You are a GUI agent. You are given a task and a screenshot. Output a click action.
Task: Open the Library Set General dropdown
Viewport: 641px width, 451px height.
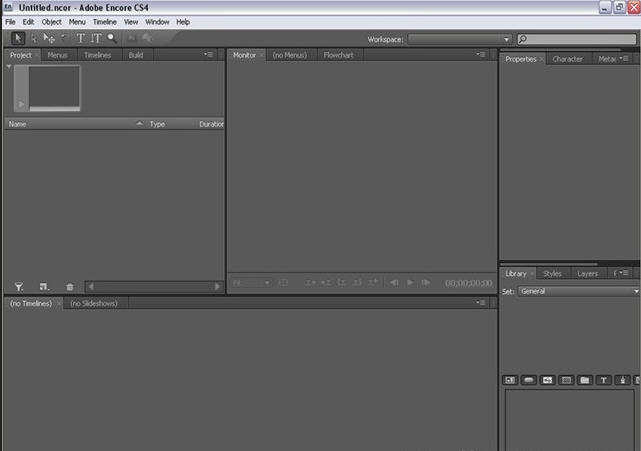tap(578, 291)
